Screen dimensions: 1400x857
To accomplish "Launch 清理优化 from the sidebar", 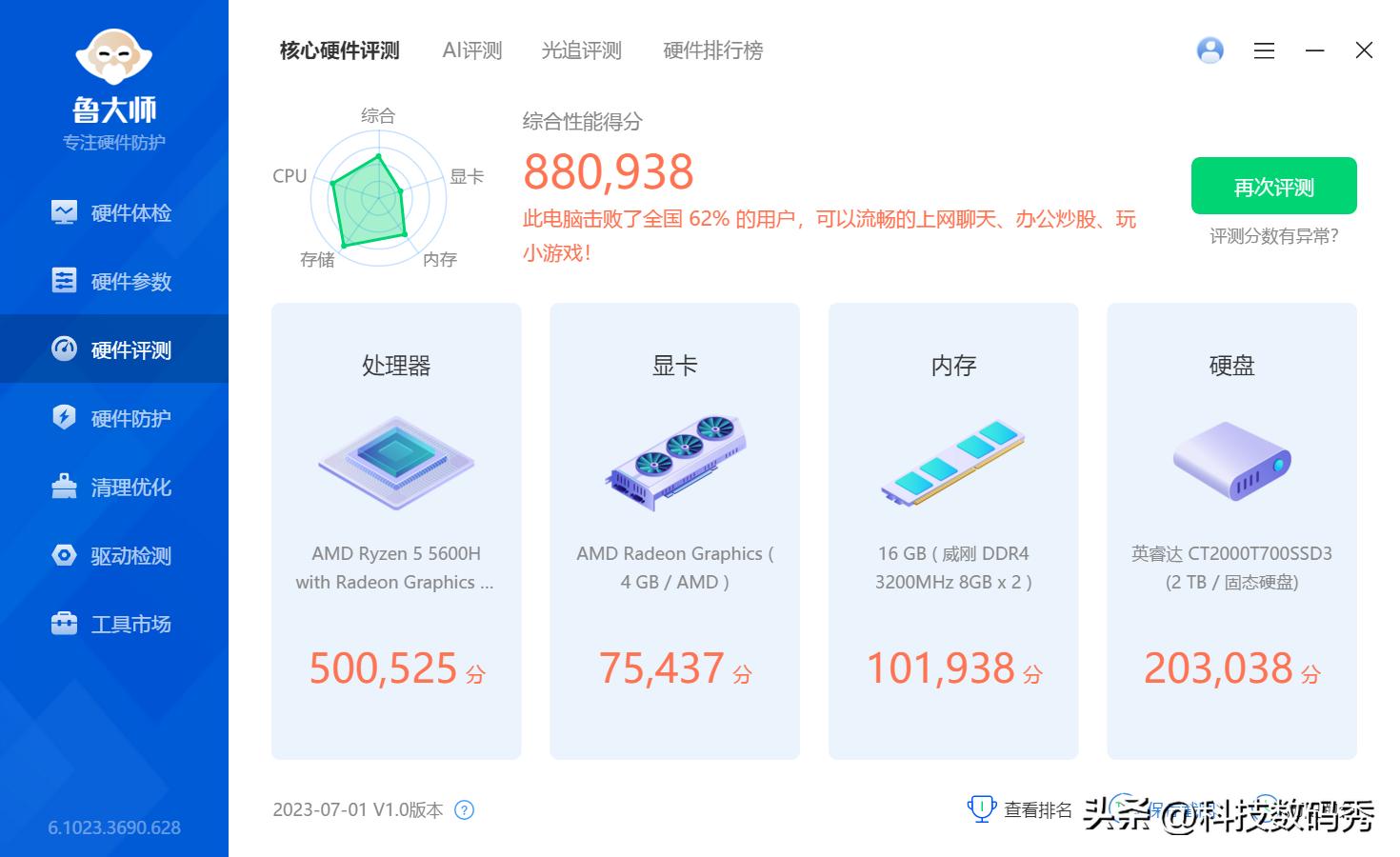I will 114,487.
